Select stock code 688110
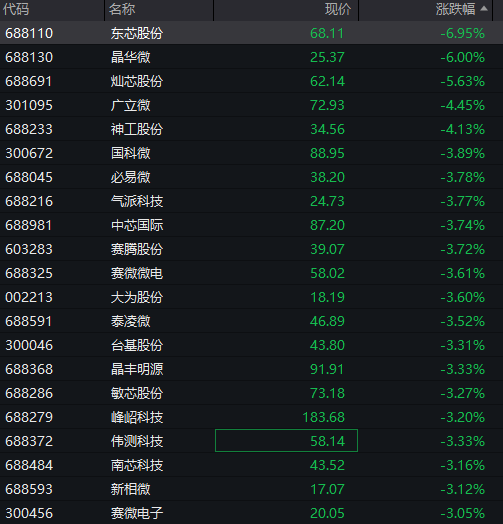The image size is (503, 524). click(x=29, y=33)
